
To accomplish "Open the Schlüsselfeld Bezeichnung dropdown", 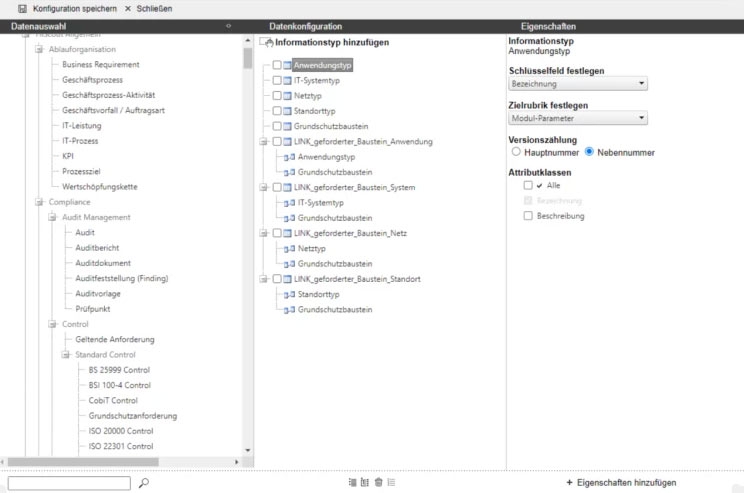I will point(578,84).
